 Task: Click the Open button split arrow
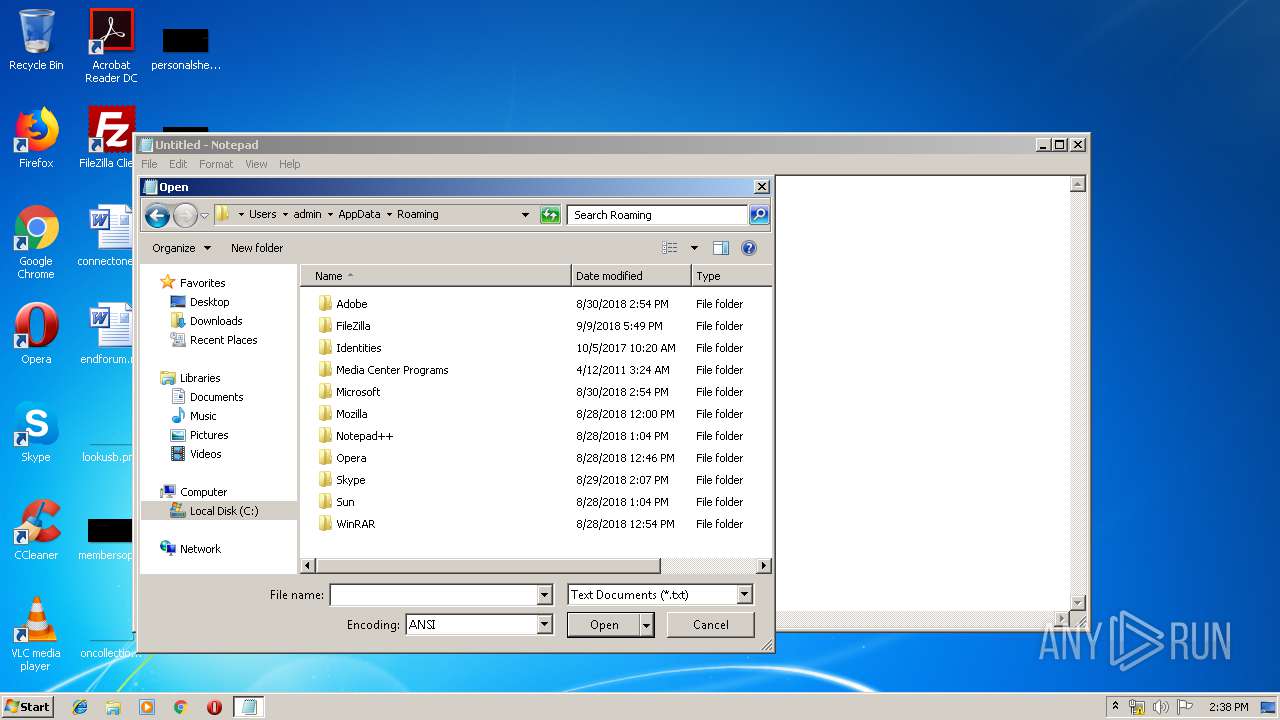[647, 625]
